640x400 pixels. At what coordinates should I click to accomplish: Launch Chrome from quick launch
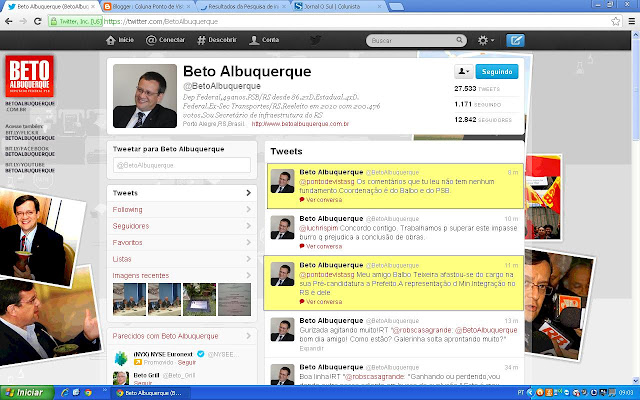(x=88, y=393)
